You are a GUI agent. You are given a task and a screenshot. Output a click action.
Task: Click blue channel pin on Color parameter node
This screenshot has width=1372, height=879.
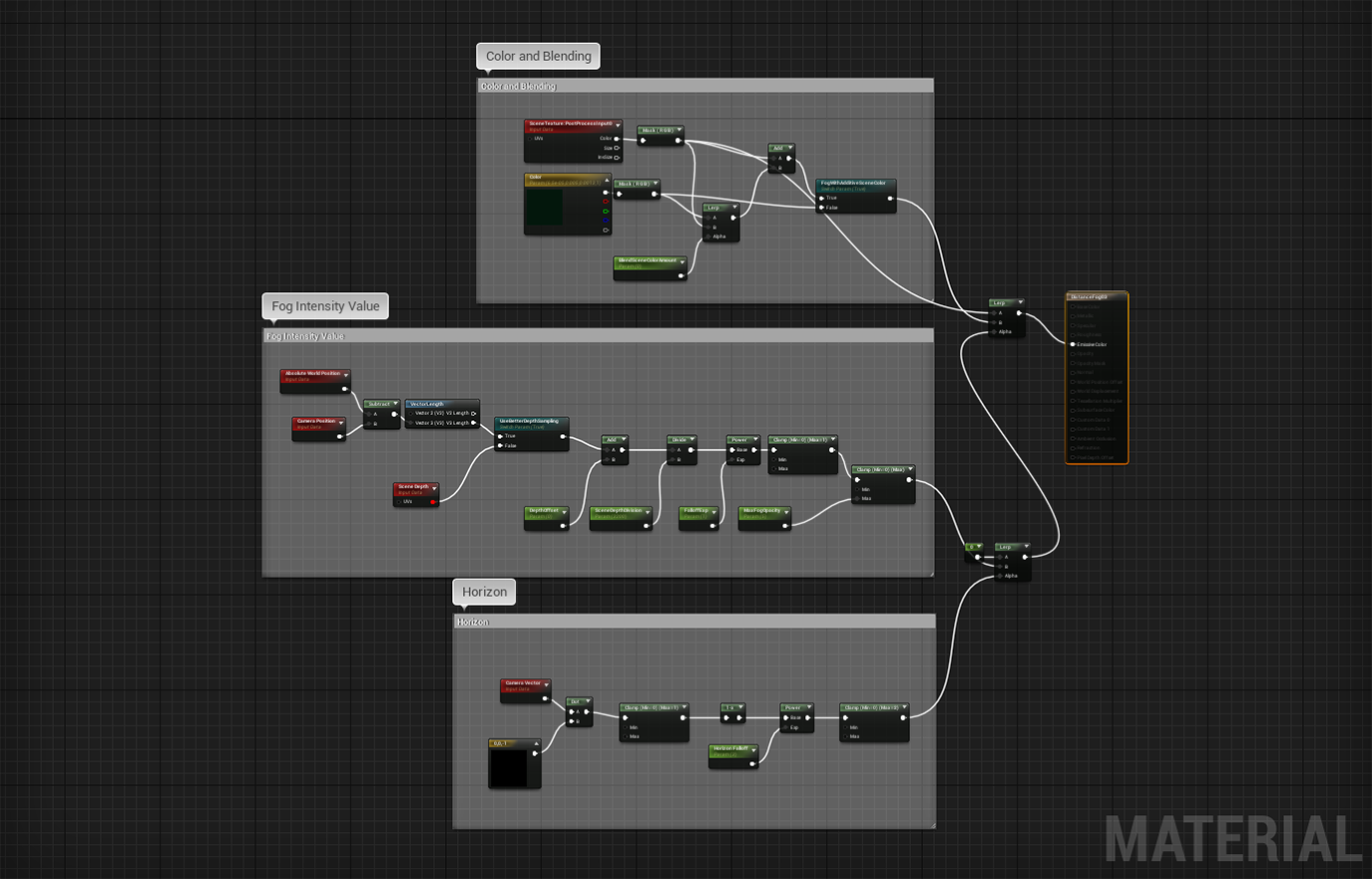click(605, 220)
